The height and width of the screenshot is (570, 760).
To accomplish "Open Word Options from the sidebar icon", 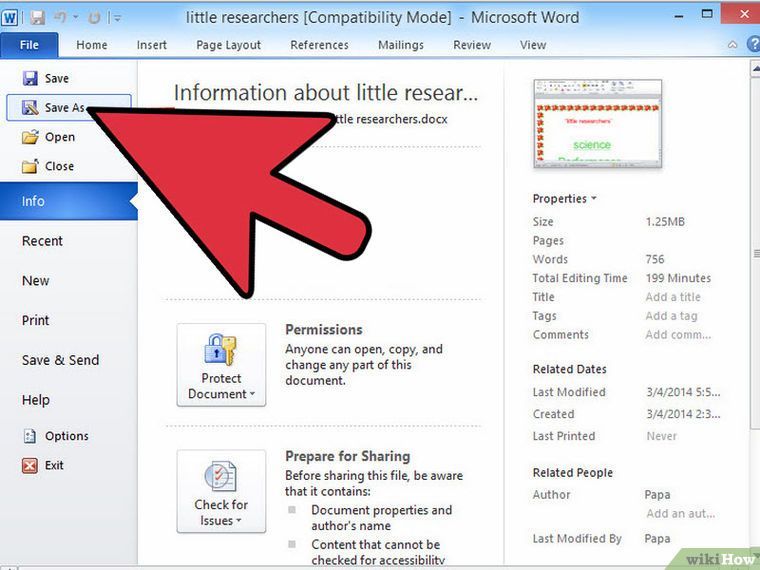I will (30, 436).
